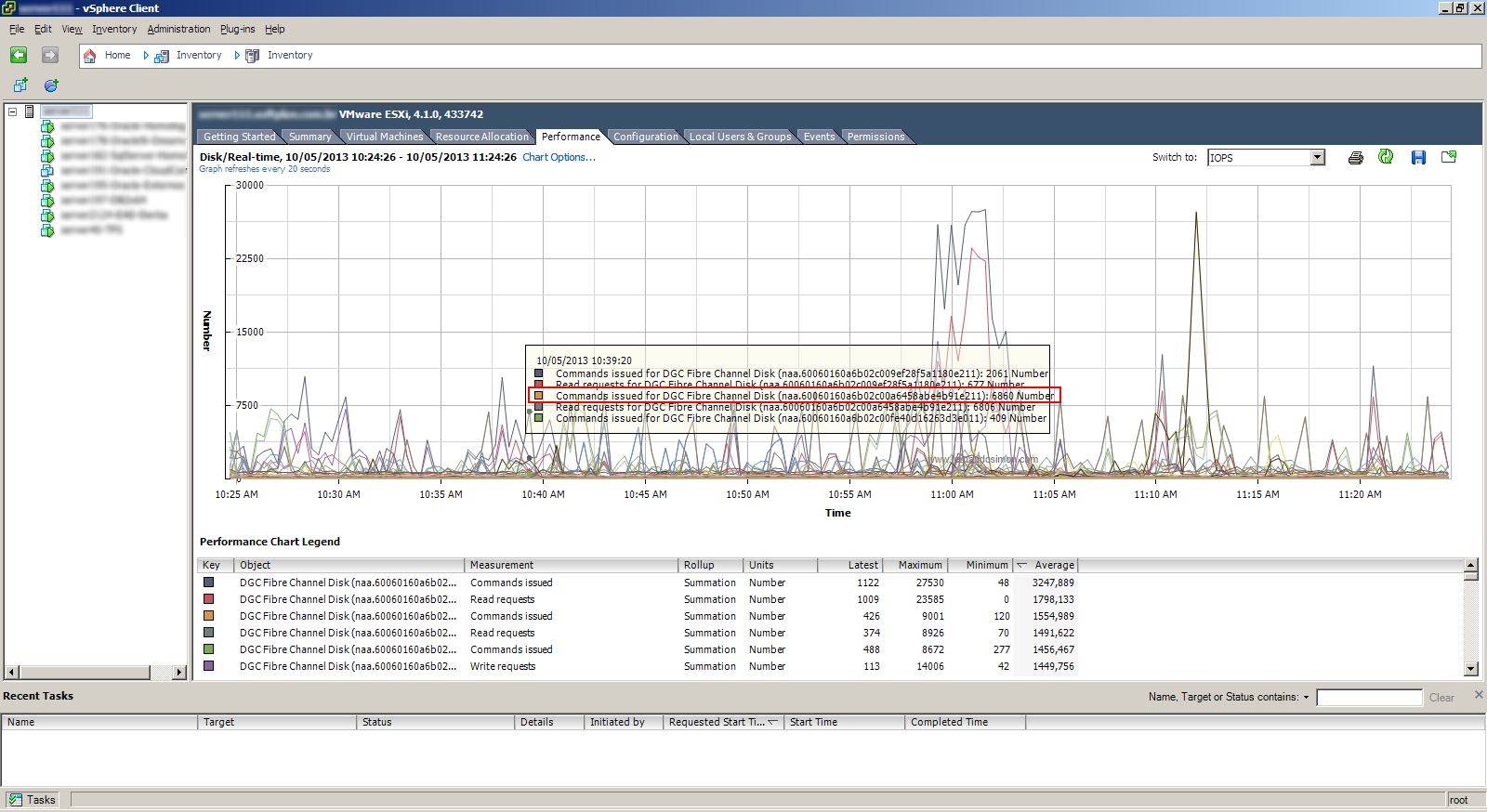Open the Inventory menu
Screen dimensions: 1487x812
click(x=114, y=29)
